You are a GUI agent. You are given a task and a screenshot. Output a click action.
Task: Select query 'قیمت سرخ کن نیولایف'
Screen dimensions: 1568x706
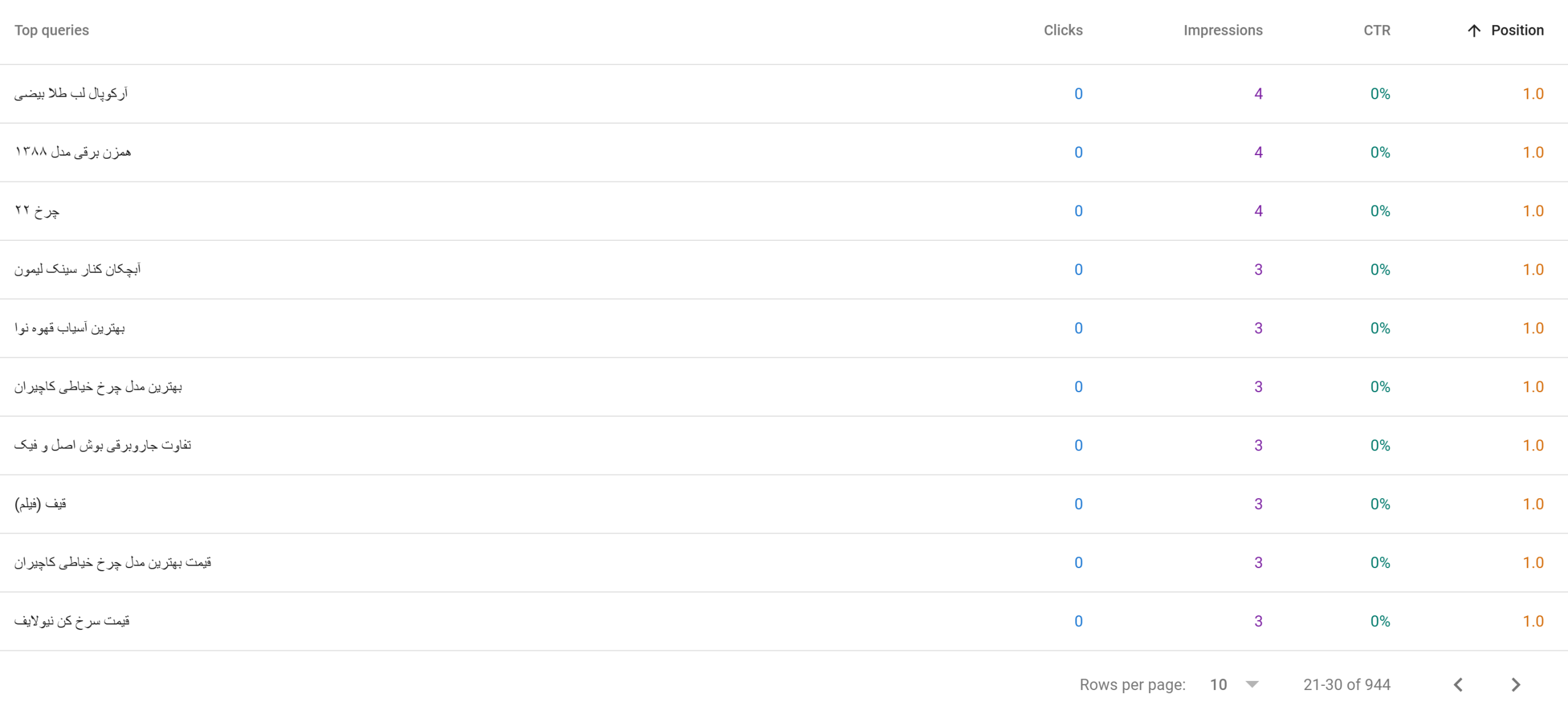pyautogui.click(x=784, y=621)
